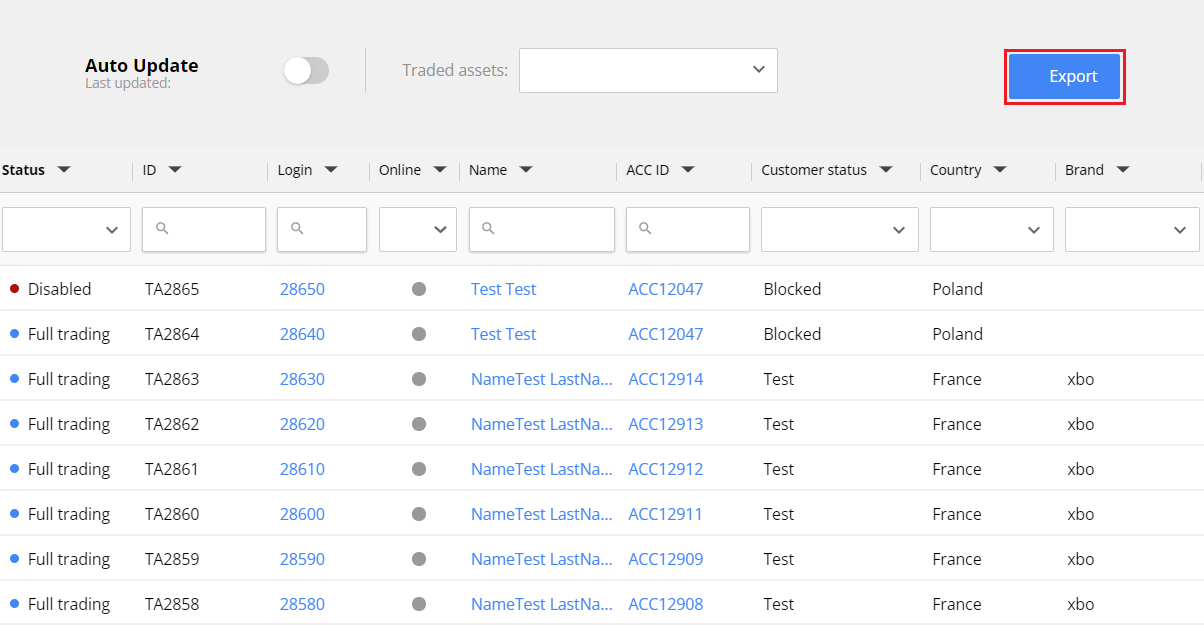Click the online status dot for TA2864

pos(419,334)
